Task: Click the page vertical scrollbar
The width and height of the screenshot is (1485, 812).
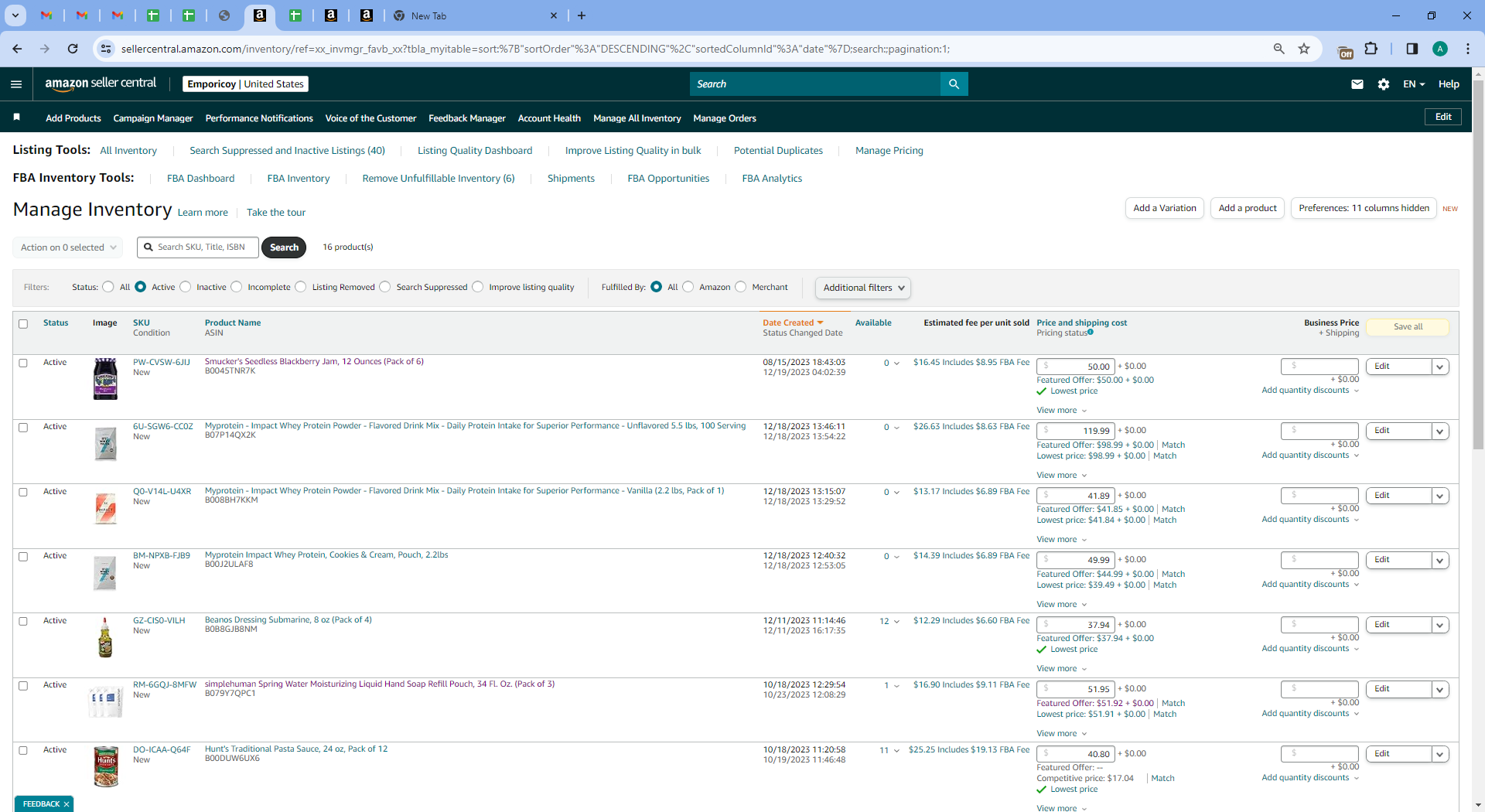Action: click(1478, 264)
